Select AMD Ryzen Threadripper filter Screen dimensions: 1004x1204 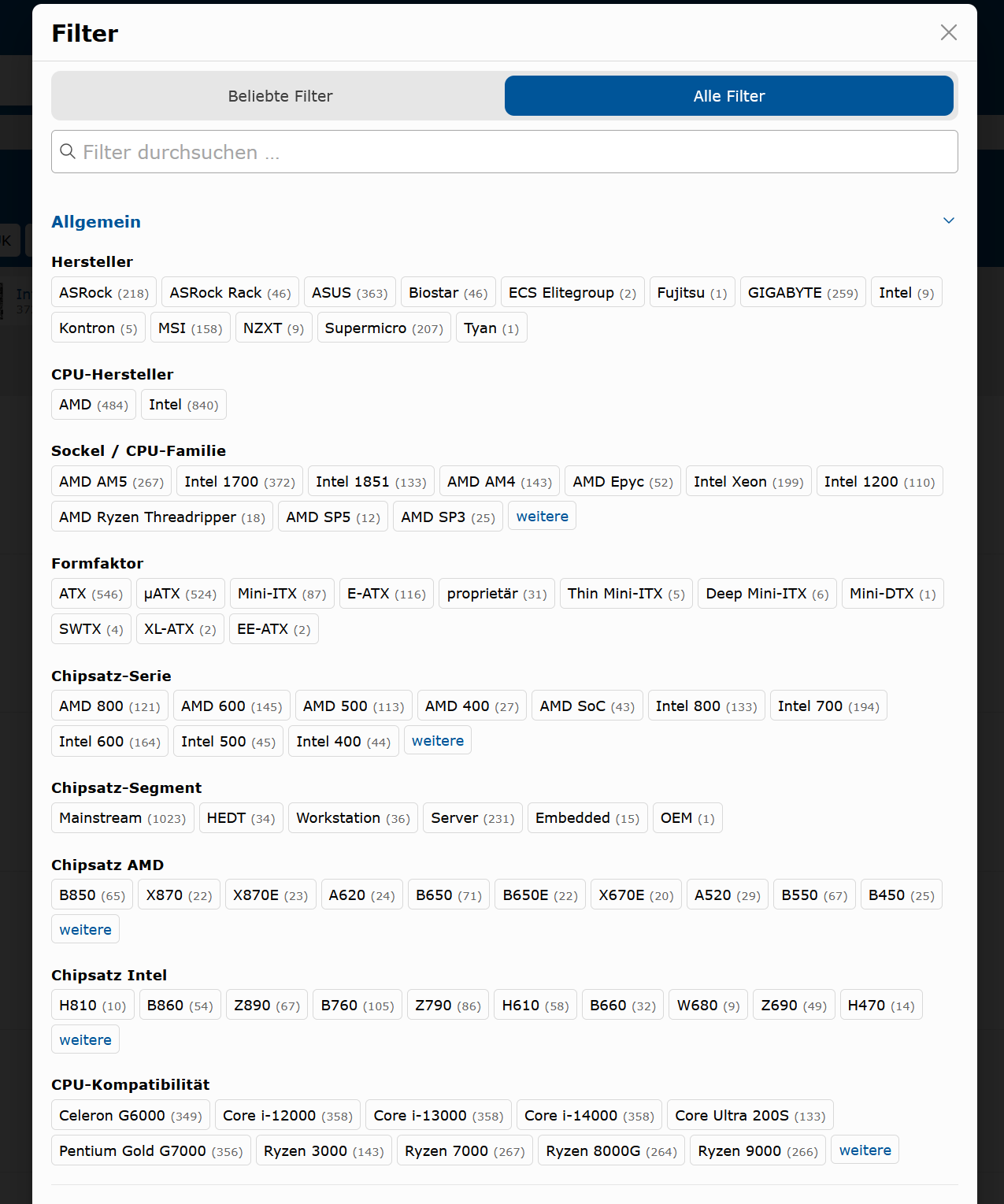coord(162,517)
